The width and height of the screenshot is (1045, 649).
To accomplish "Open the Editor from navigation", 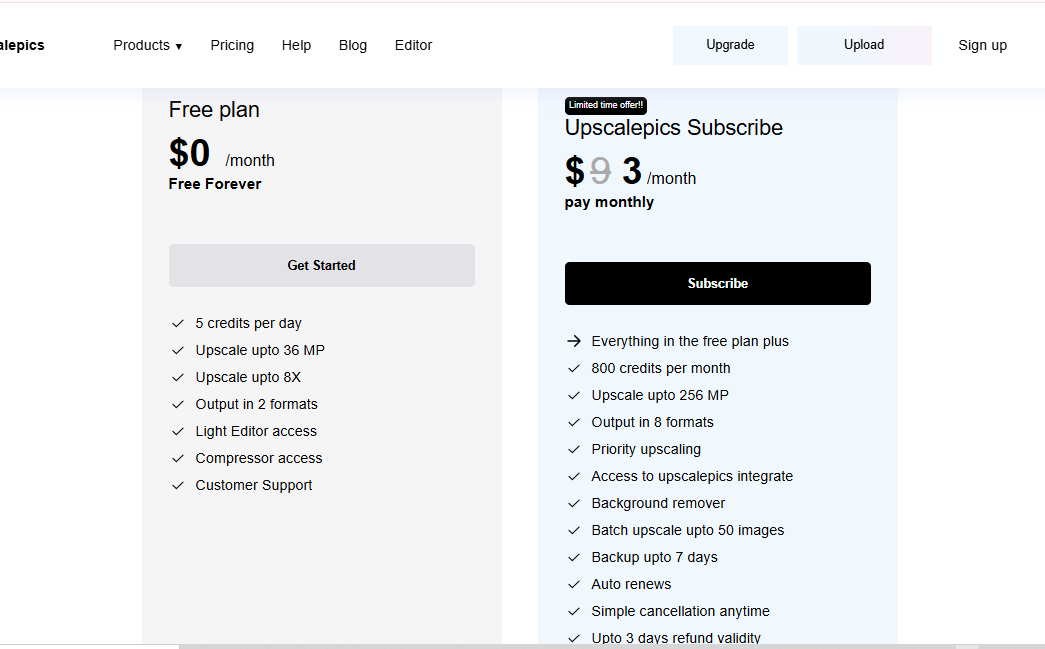I will coord(413,45).
